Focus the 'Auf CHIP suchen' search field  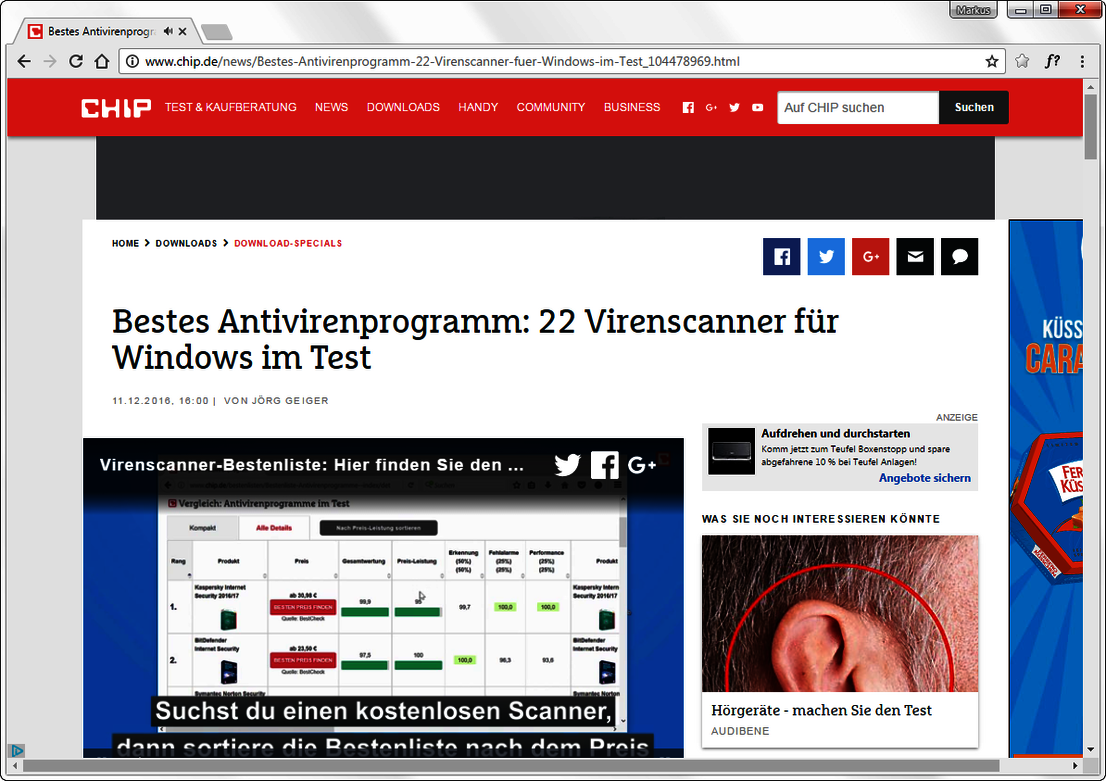[x=857, y=107]
